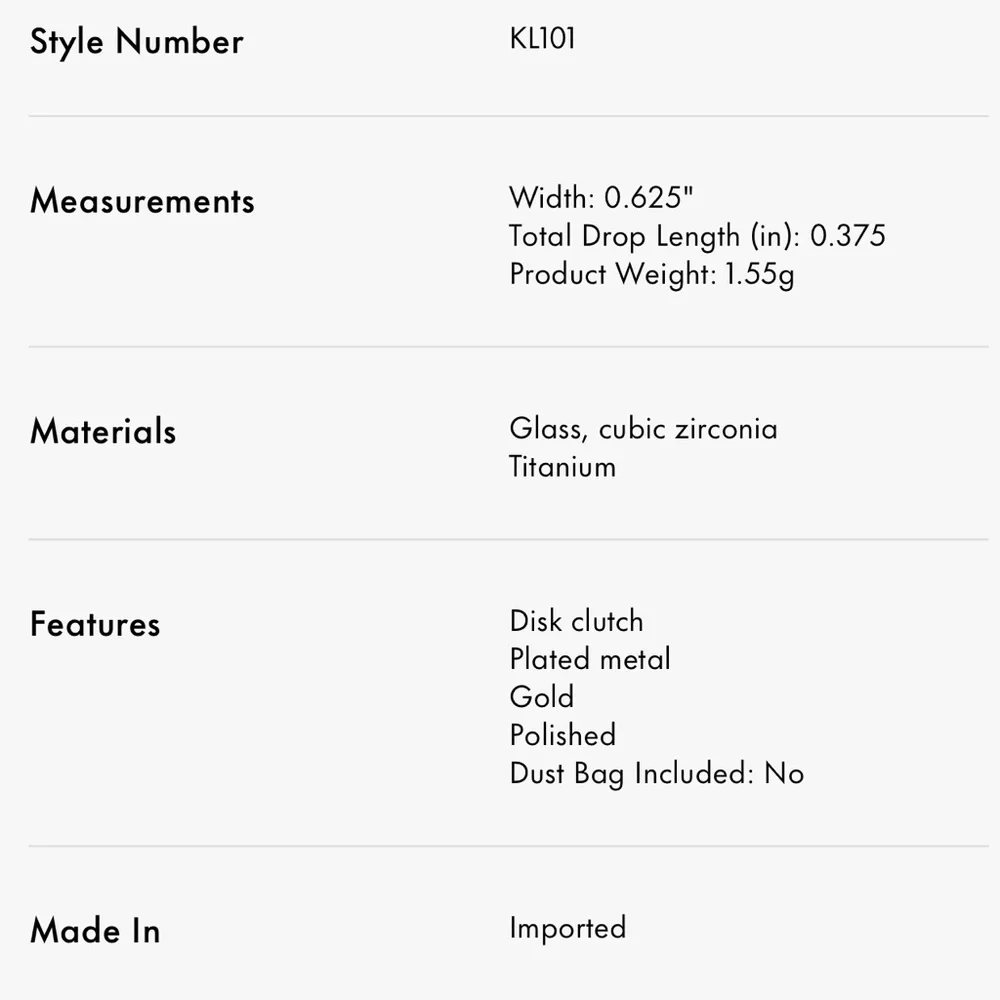The image size is (1000, 1000).
Task: Click the Gold feature text
Action: coord(542,696)
